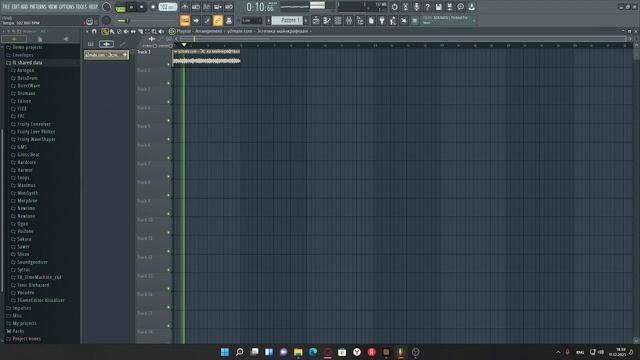Select the Playback speaker tool in Playlist
640x360 pixels.
161,31
